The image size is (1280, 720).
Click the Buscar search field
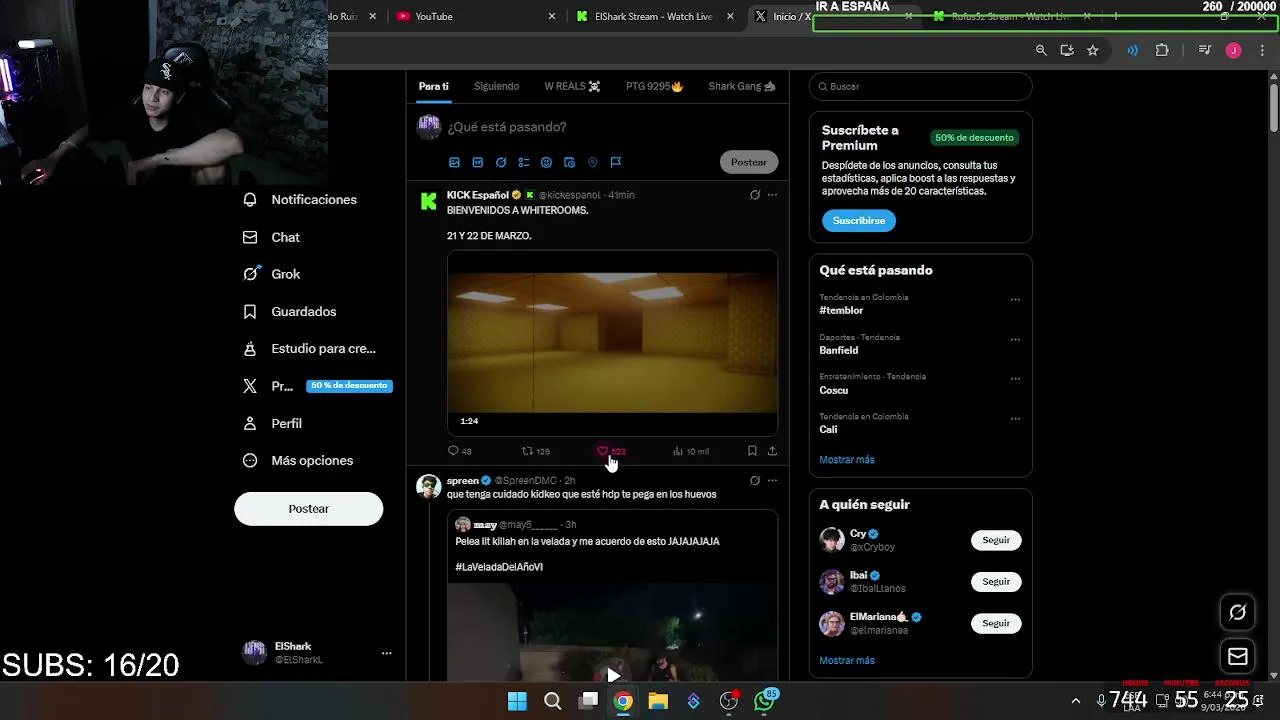click(x=920, y=87)
